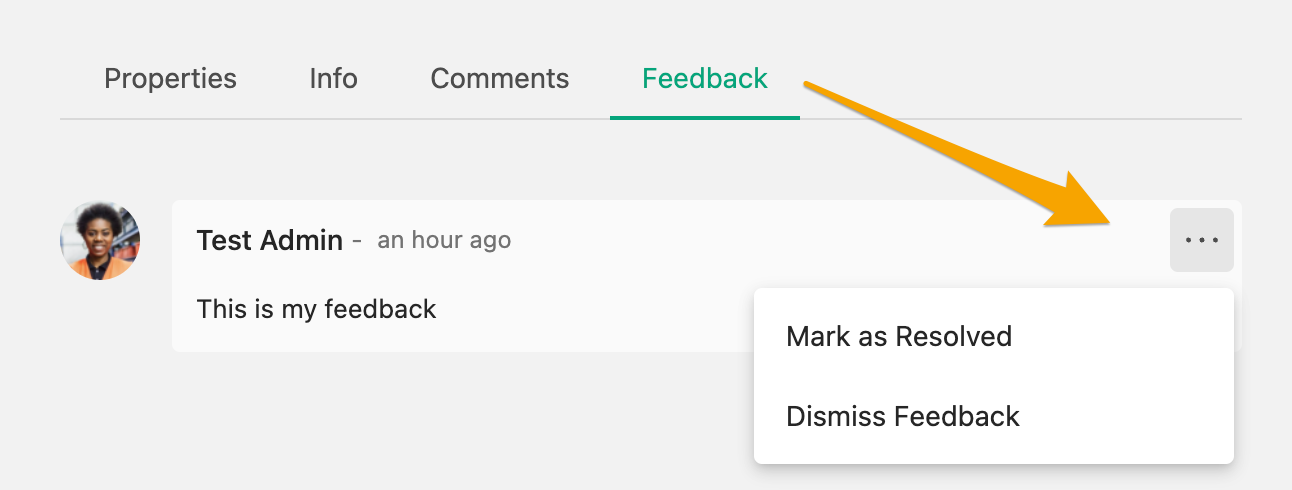Viewport: 1292px width, 490px height.
Task: Click the Test Admin profile avatar
Action: (100, 240)
